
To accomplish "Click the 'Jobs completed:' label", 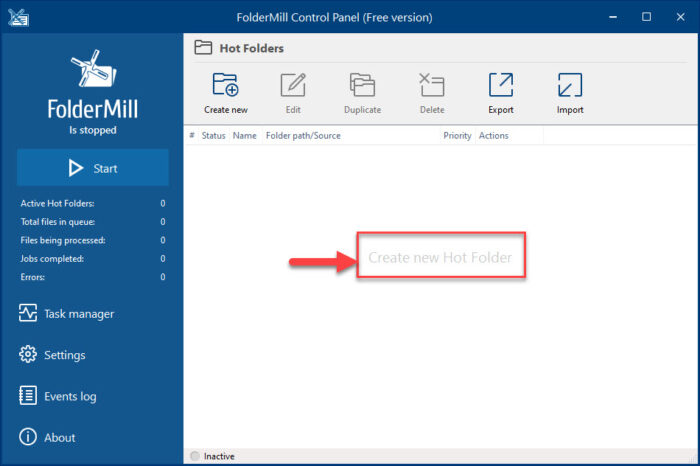I will 52,258.
